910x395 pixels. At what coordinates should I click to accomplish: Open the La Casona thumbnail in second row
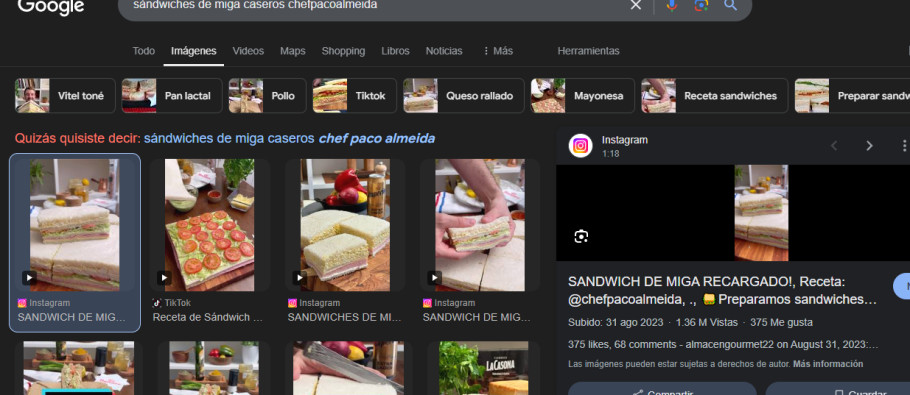pyautogui.click(x=483, y=368)
